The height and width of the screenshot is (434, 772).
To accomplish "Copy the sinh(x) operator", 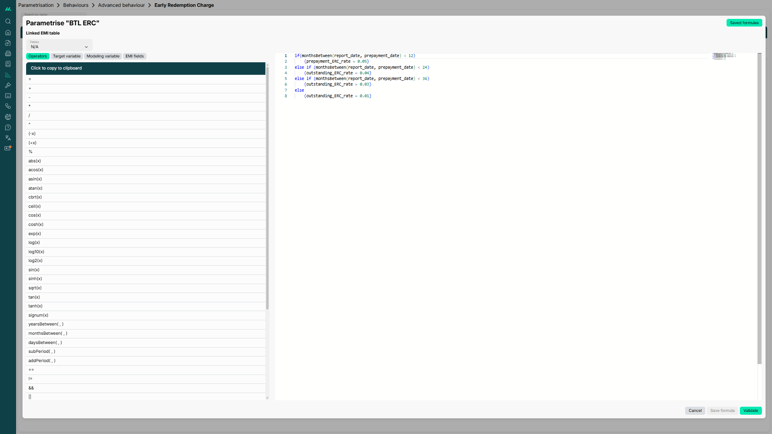I will click(x=146, y=279).
